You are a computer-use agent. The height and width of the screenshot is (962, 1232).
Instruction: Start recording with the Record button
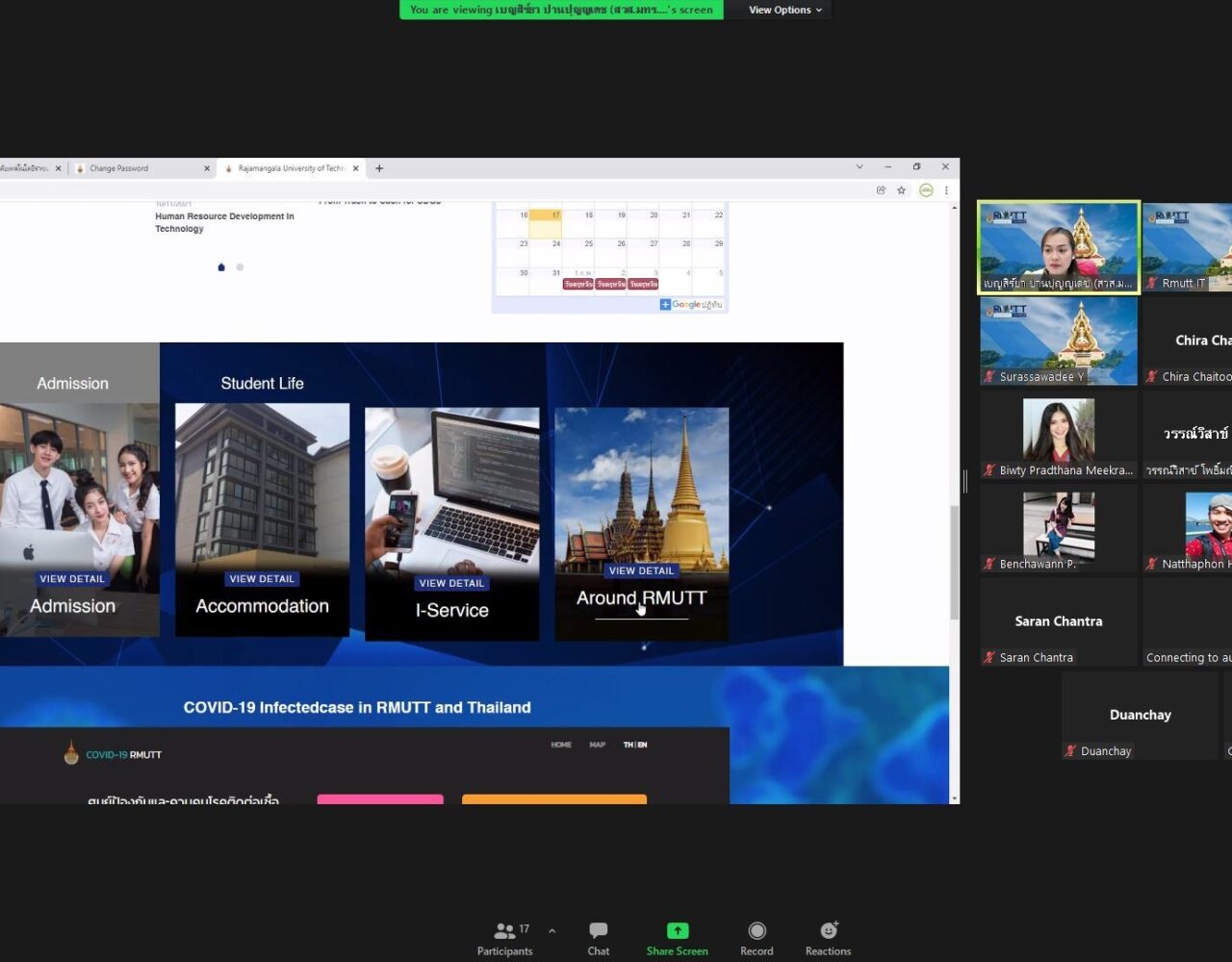click(x=757, y=939)
